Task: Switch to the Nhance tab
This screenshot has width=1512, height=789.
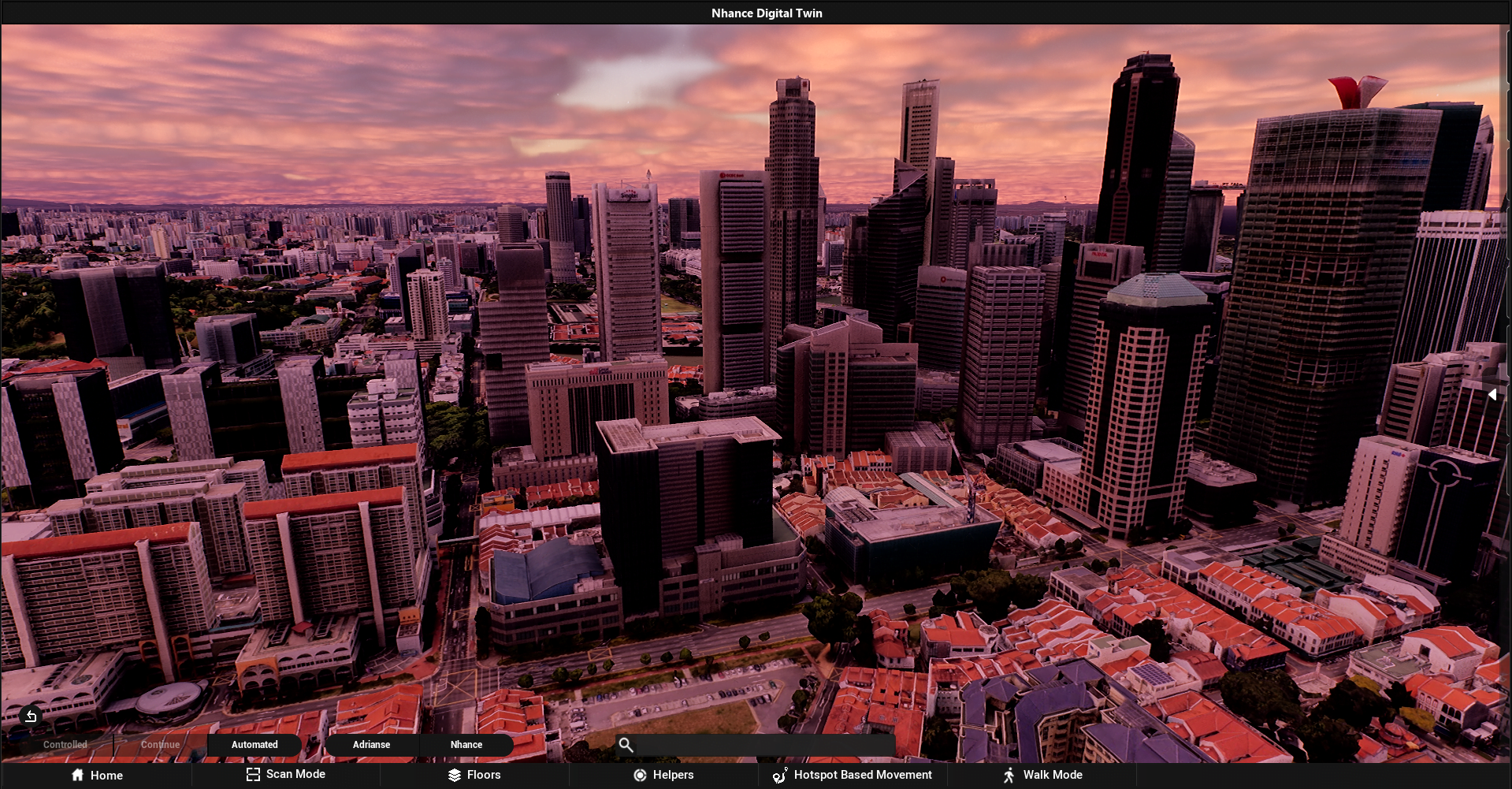Action: (x=466, y=744)
